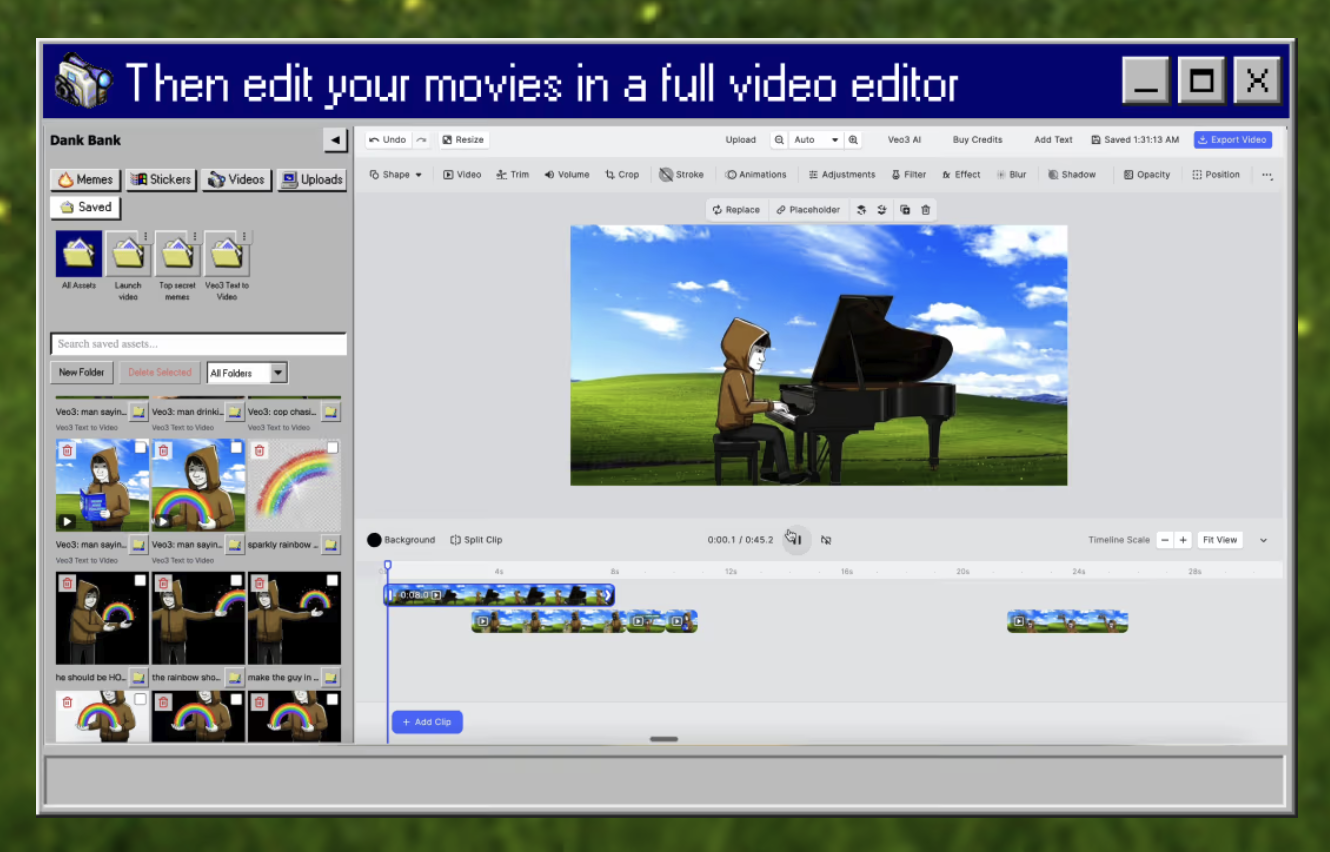Click the play/pause playback button

795,540
